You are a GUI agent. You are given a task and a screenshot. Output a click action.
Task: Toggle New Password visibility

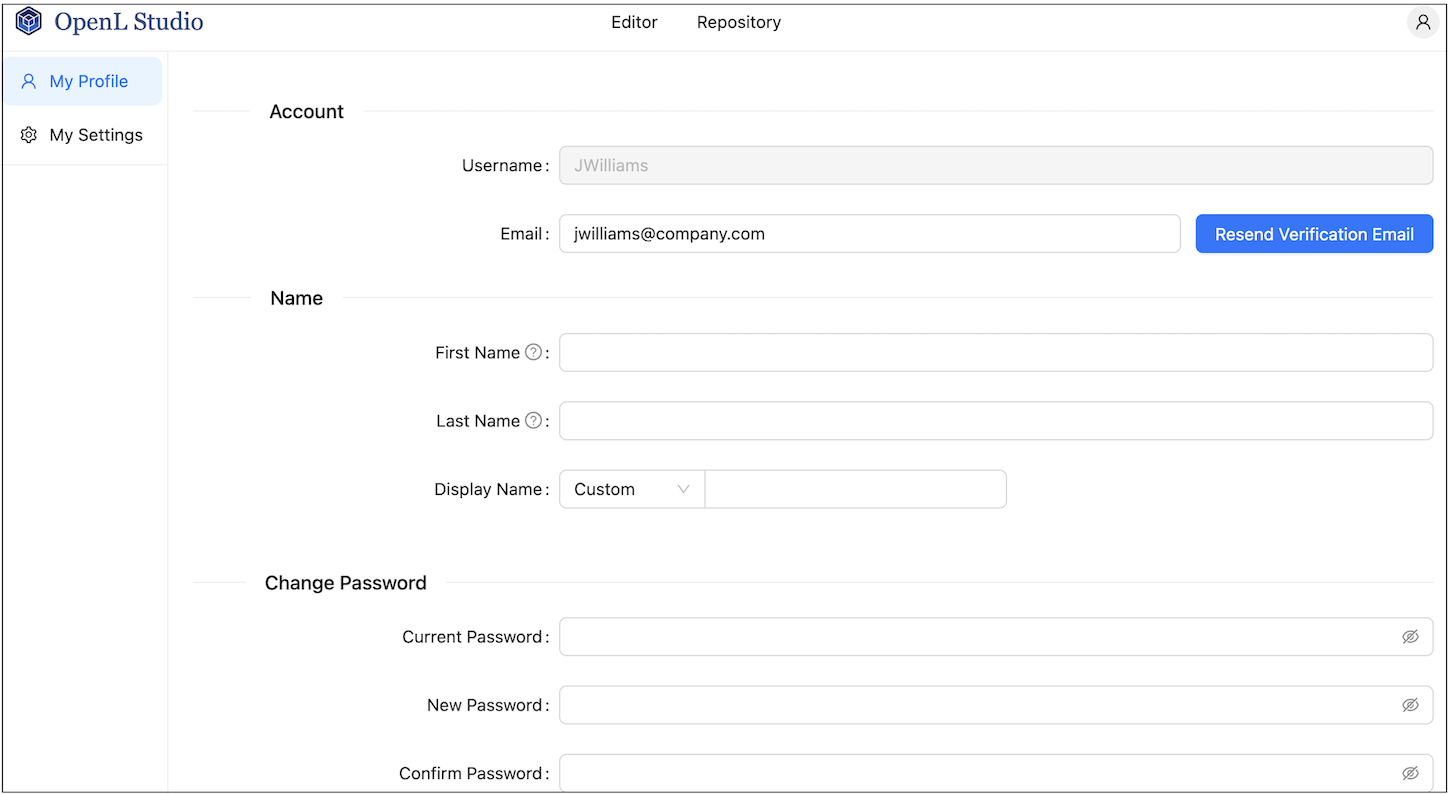tap(1410, 704)
